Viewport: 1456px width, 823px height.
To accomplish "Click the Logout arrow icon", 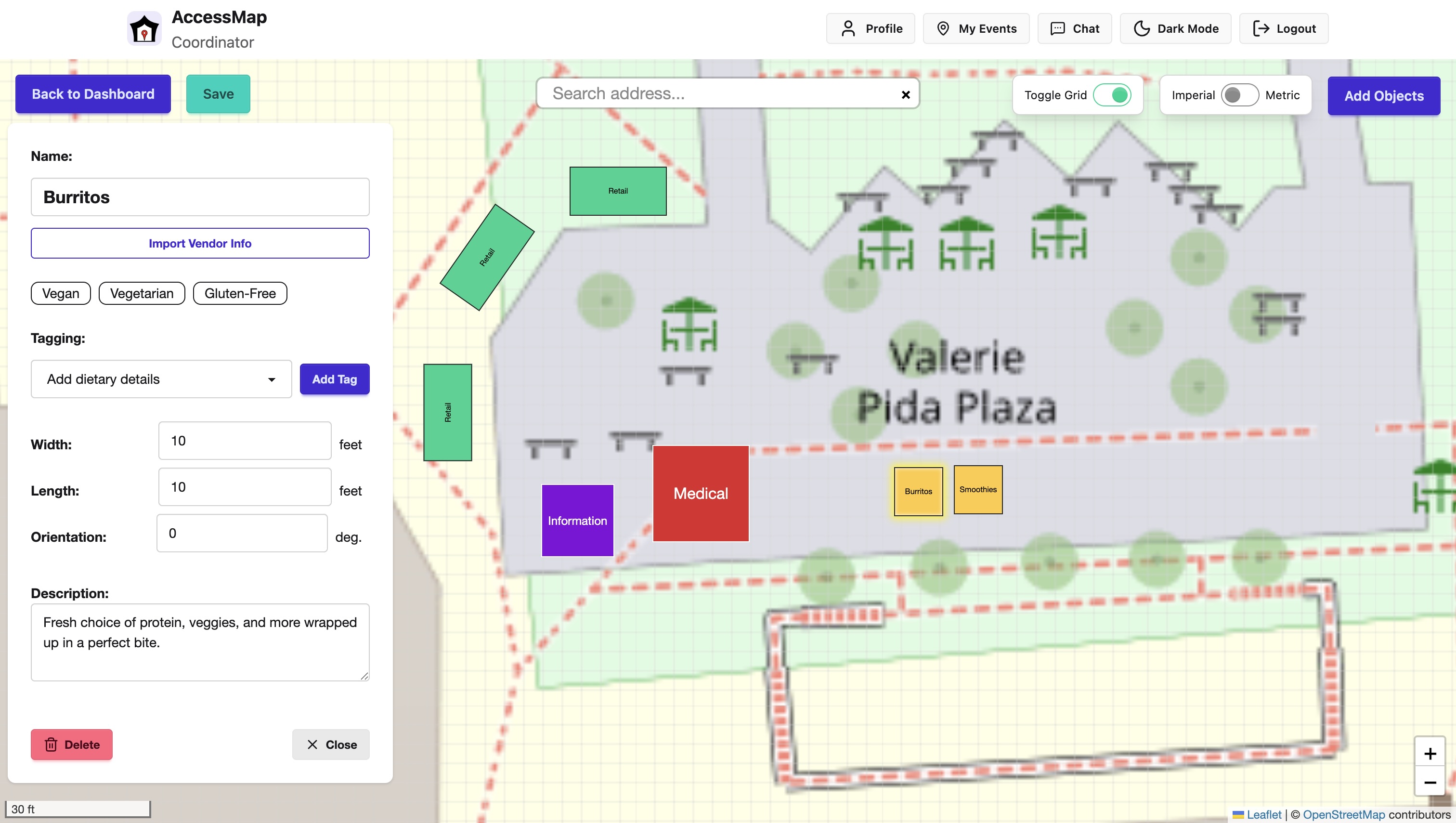I will point(1261,29).
